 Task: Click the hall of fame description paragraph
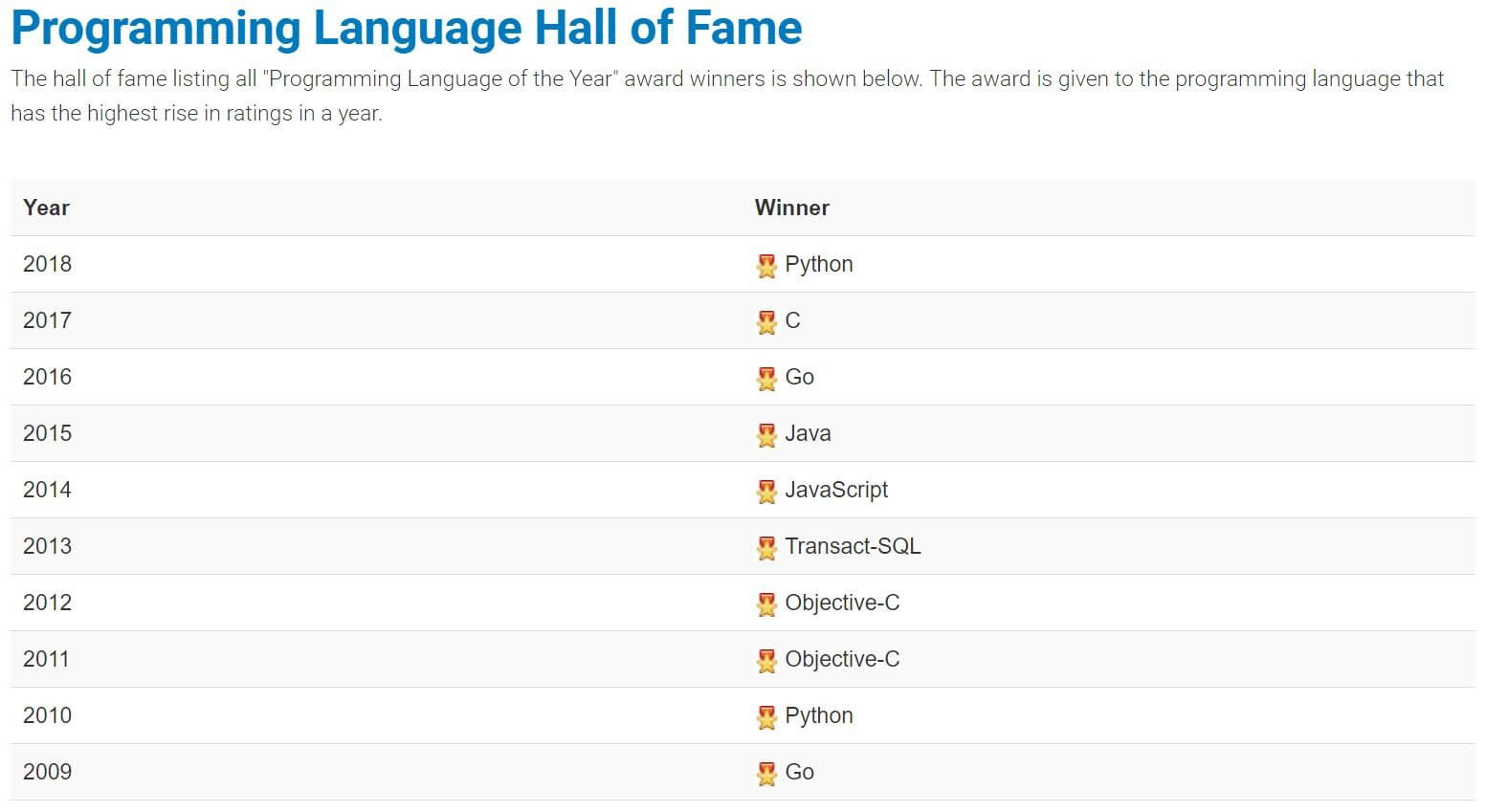pyautogui.click(x=727, y=96)
